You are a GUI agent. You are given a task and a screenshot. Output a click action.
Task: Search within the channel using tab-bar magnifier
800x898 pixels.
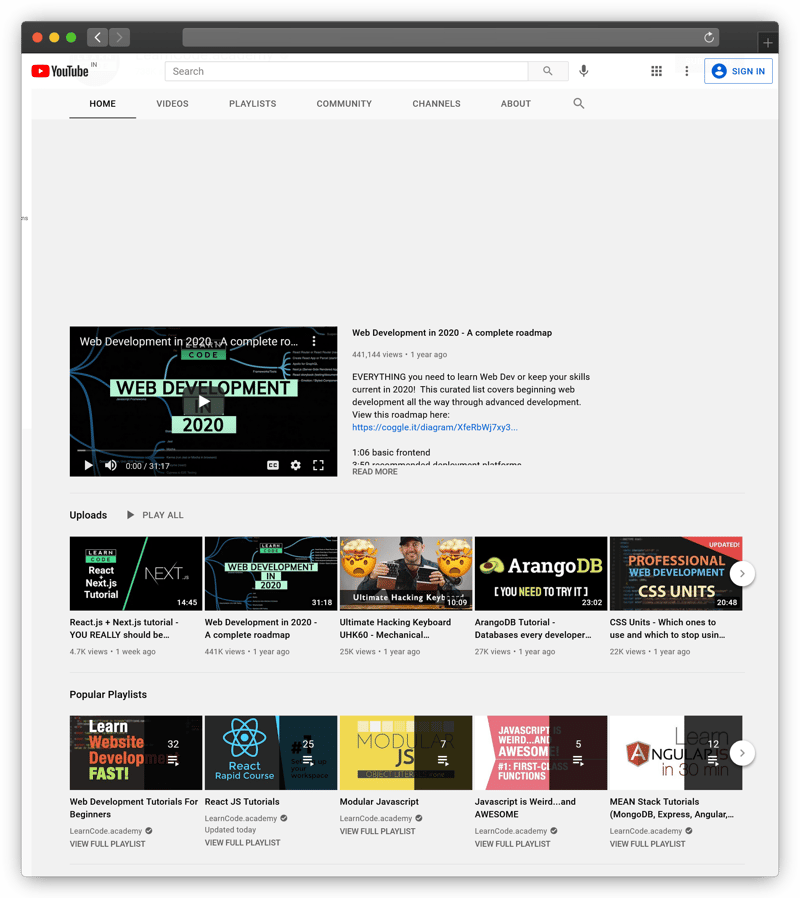[579, 103]
